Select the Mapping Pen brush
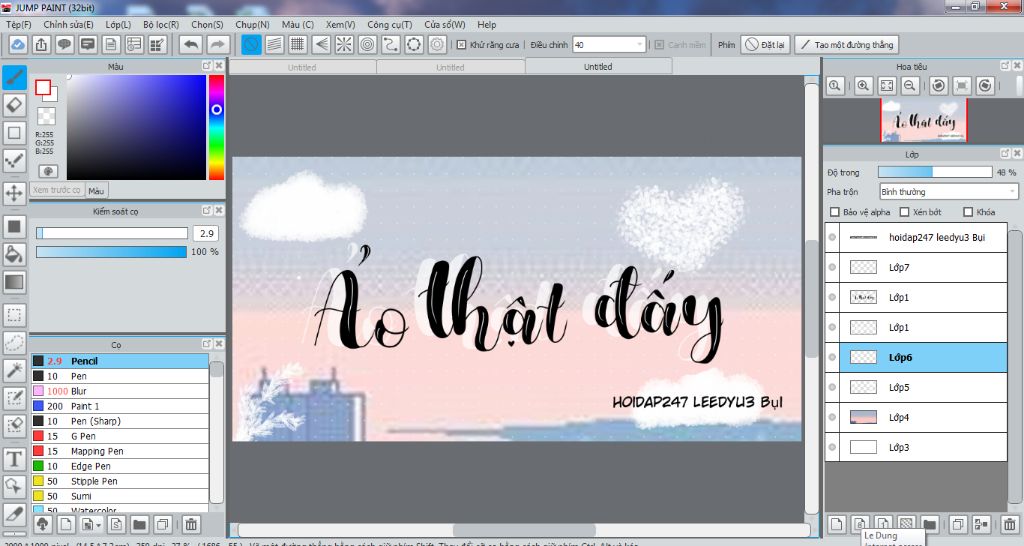 (120, 451)
